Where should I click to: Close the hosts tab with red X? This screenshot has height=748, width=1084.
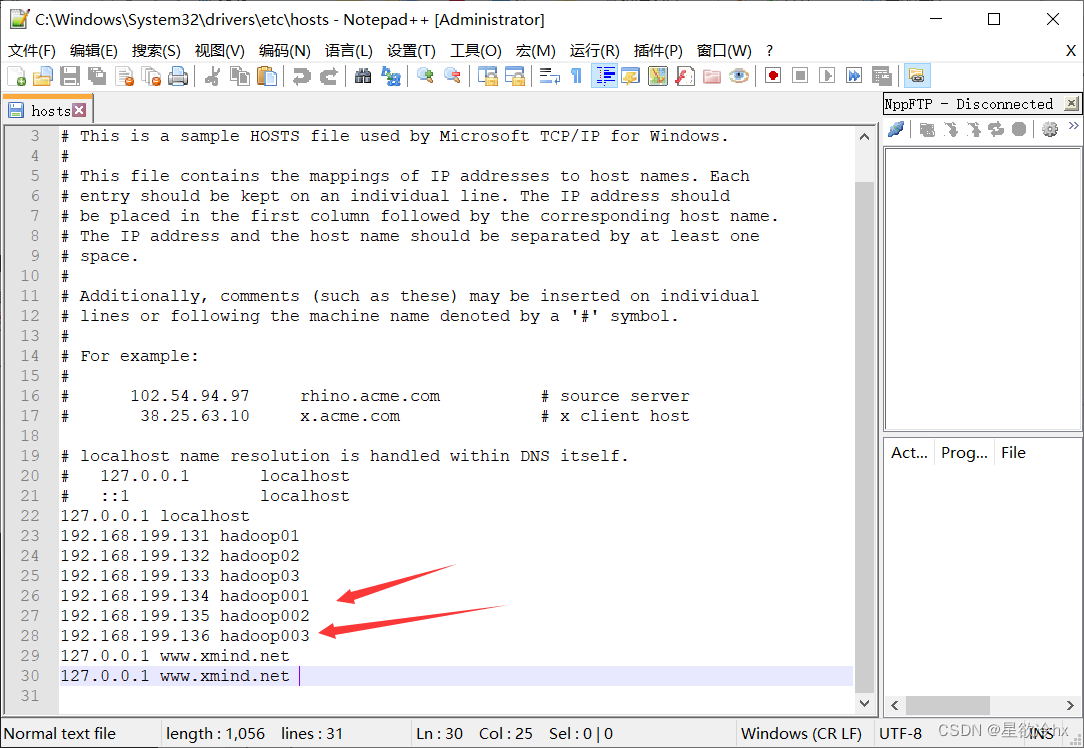click(80, 110)
